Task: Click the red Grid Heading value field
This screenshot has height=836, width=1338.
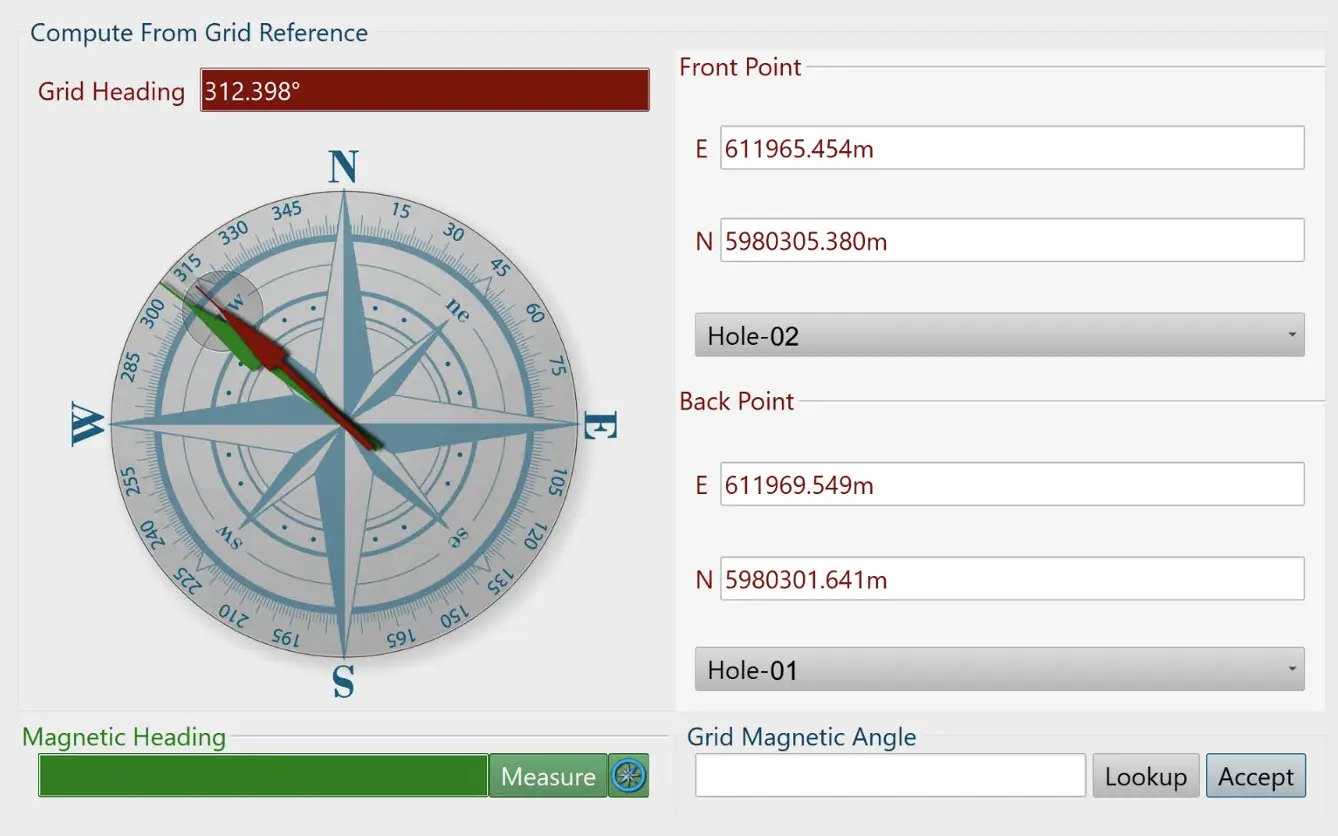Action: point(424,91)
